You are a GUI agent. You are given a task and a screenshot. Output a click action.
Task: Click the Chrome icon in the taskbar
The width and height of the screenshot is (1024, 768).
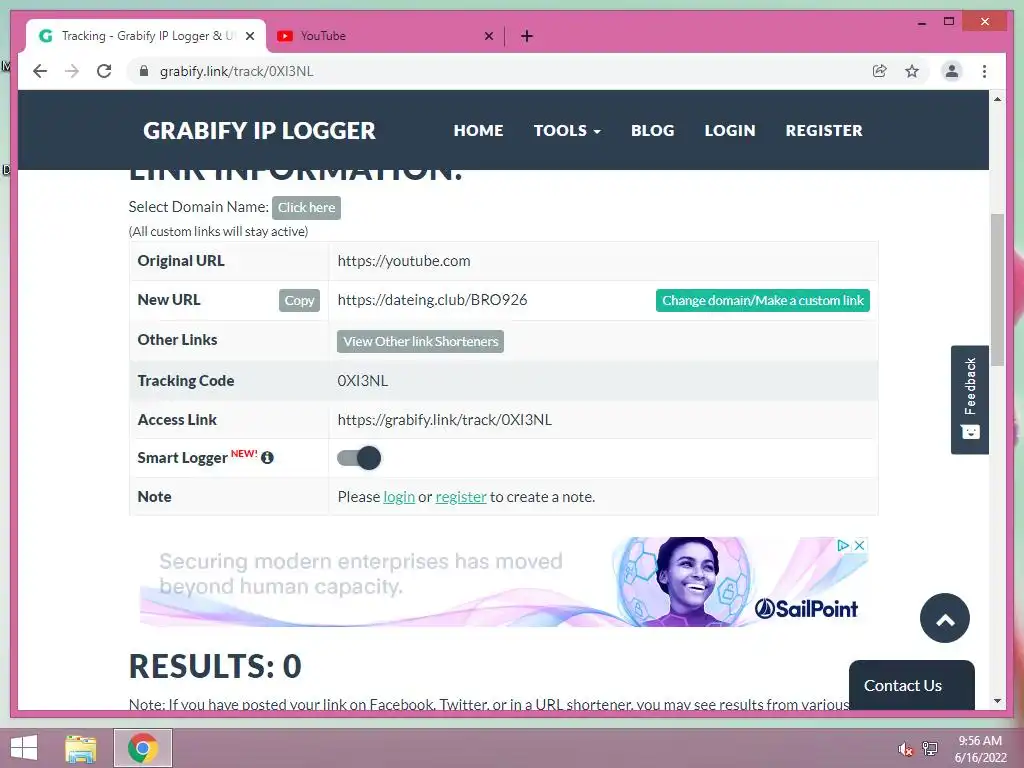coord(143,748)
